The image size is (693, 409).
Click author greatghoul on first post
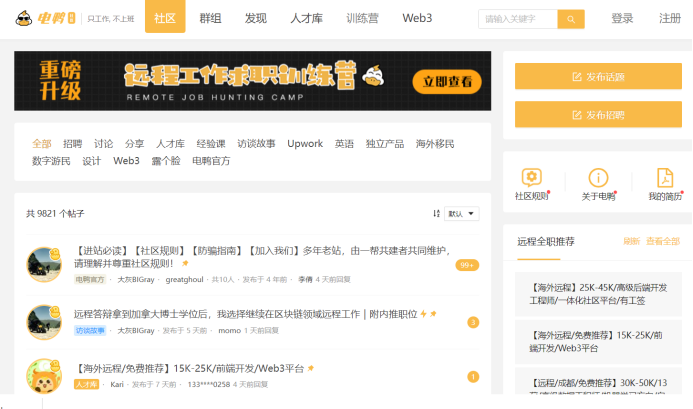(x=184, y=279)
